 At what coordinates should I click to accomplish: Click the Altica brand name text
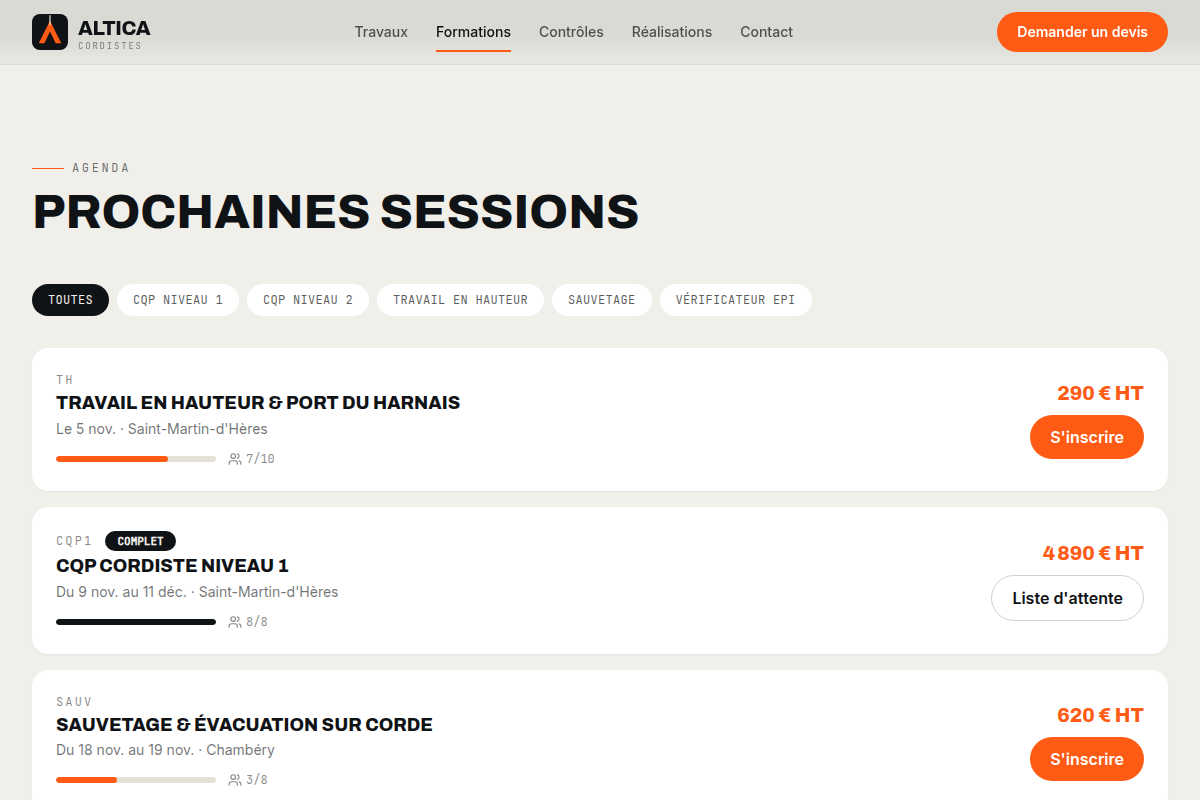(x=114, y=28)
